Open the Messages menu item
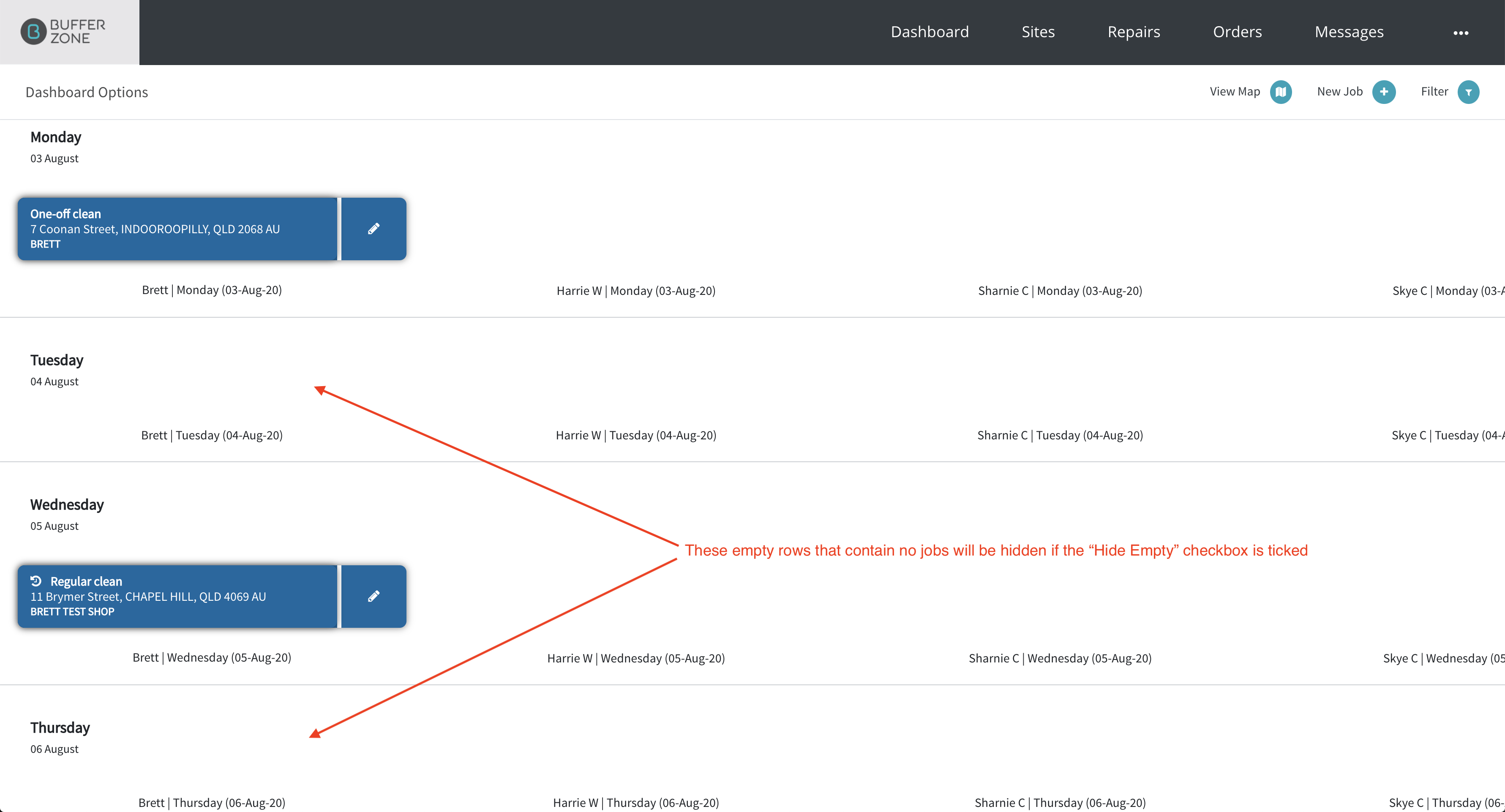The height and width of the screenshot is (812, 1505). coord(1349,32)
